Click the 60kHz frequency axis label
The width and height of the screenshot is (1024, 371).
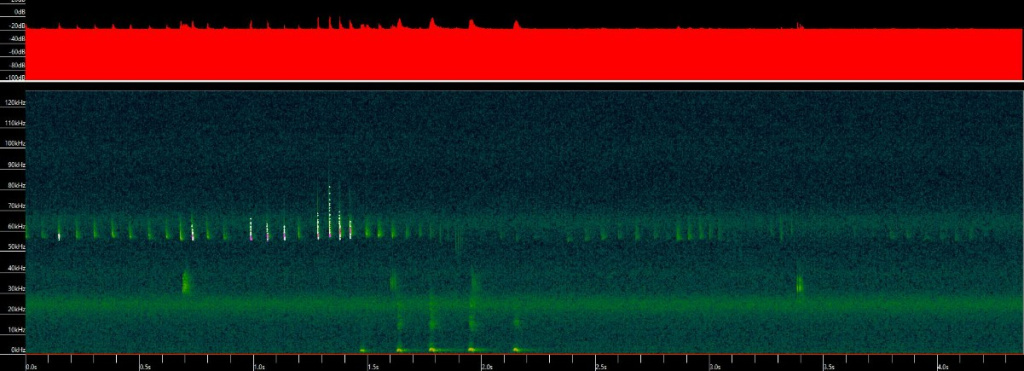16,226
